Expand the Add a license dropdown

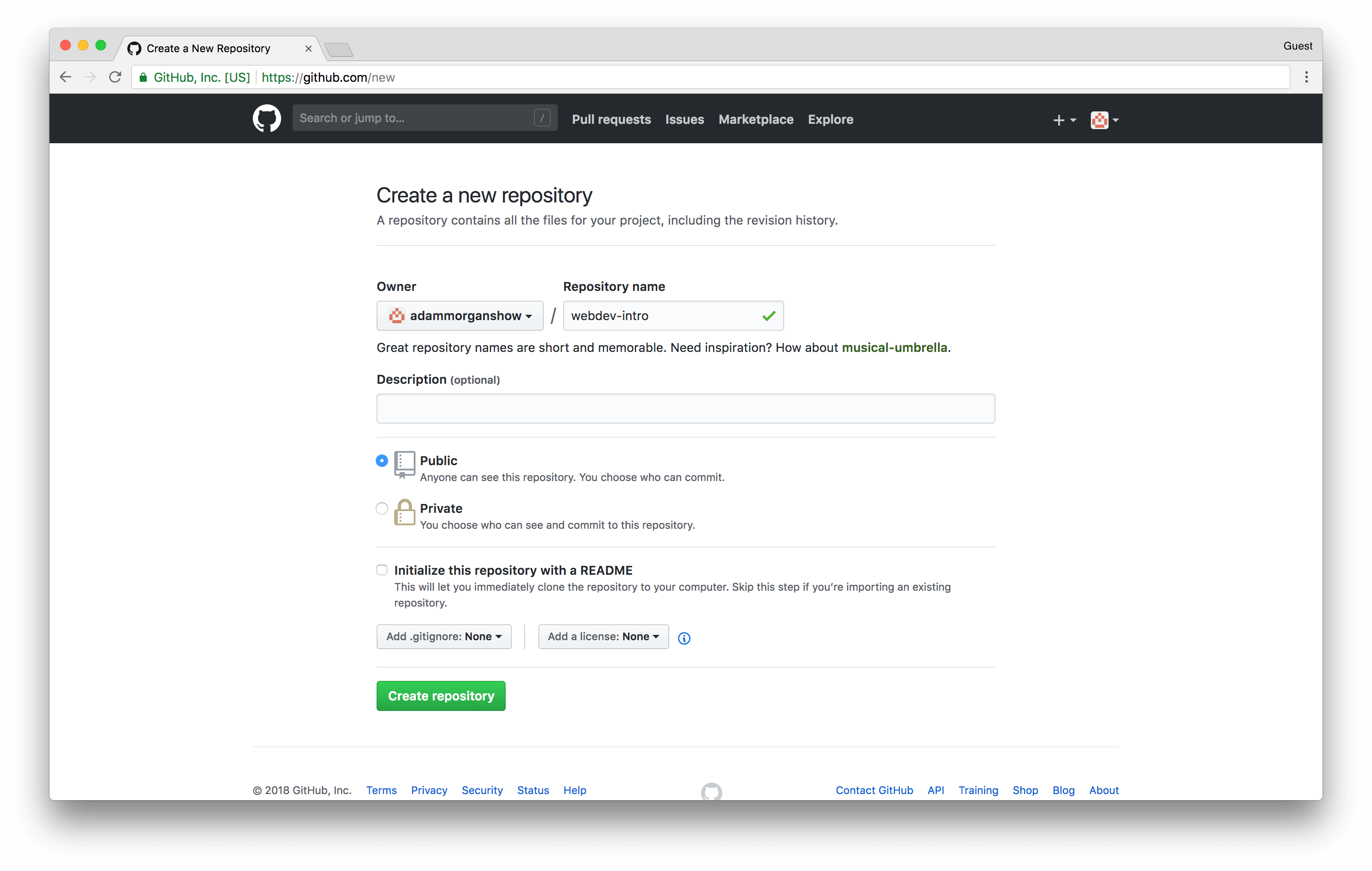tap(603, 636)
